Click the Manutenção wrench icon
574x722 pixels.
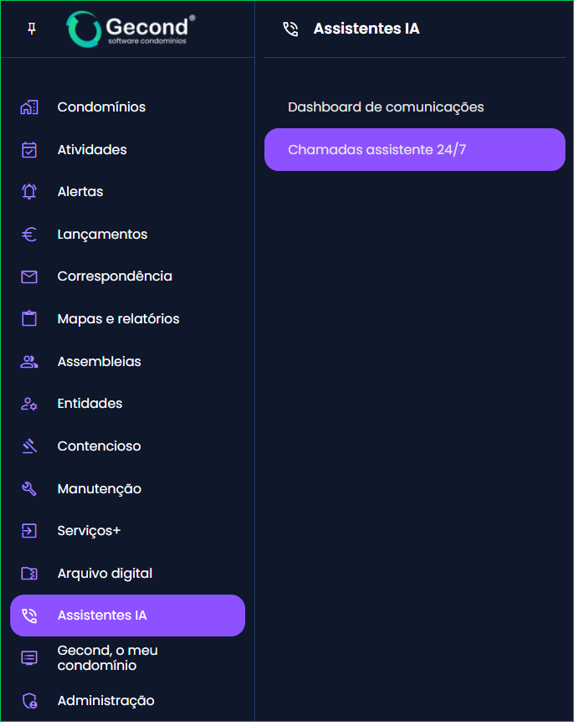(x=29, y=489)
